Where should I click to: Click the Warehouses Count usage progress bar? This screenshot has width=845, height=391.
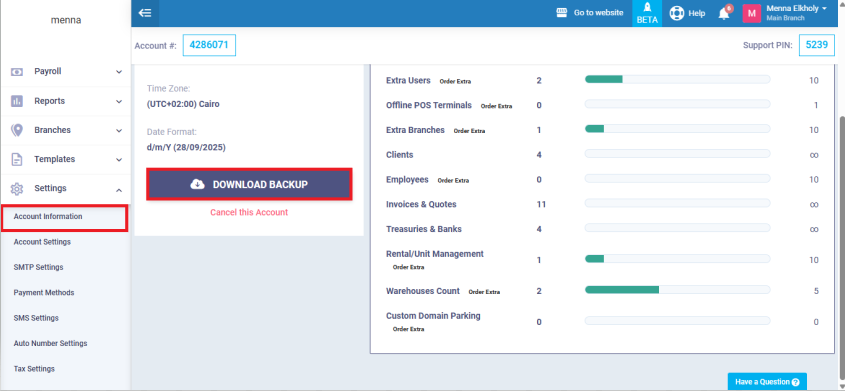point(677,290)
